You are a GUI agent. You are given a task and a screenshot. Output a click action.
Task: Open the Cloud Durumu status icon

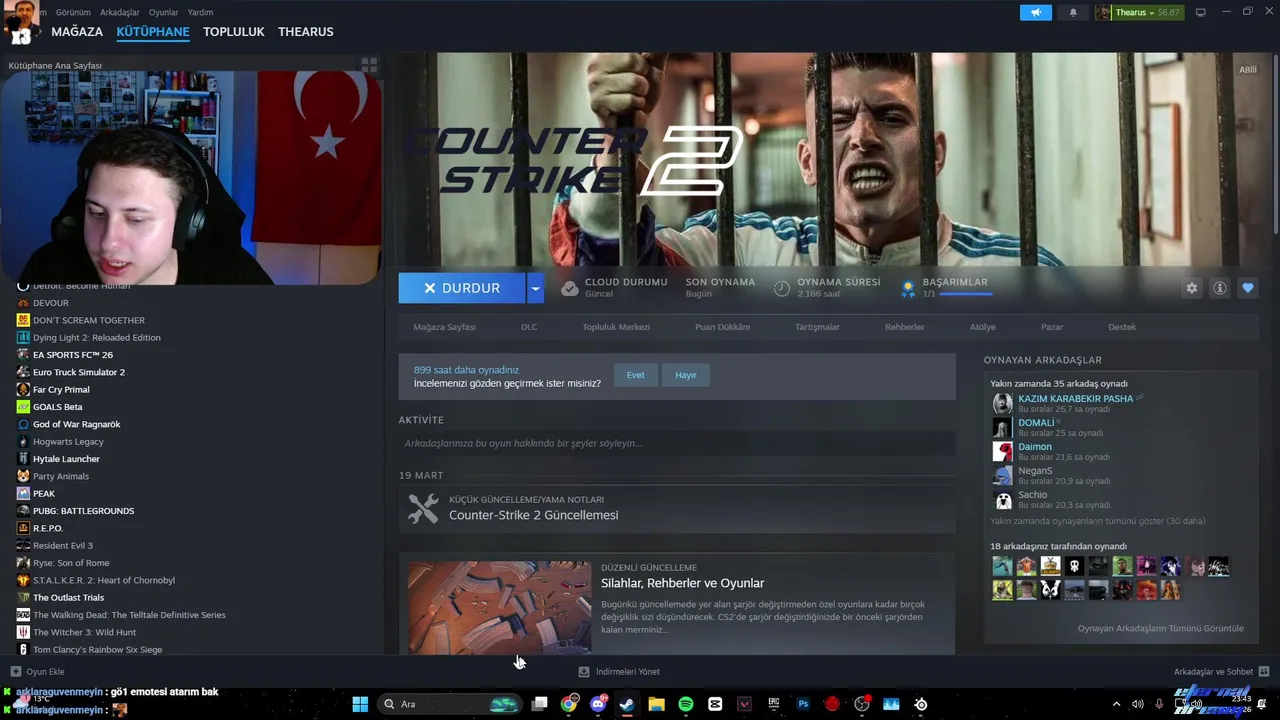[x=569, y=288]
